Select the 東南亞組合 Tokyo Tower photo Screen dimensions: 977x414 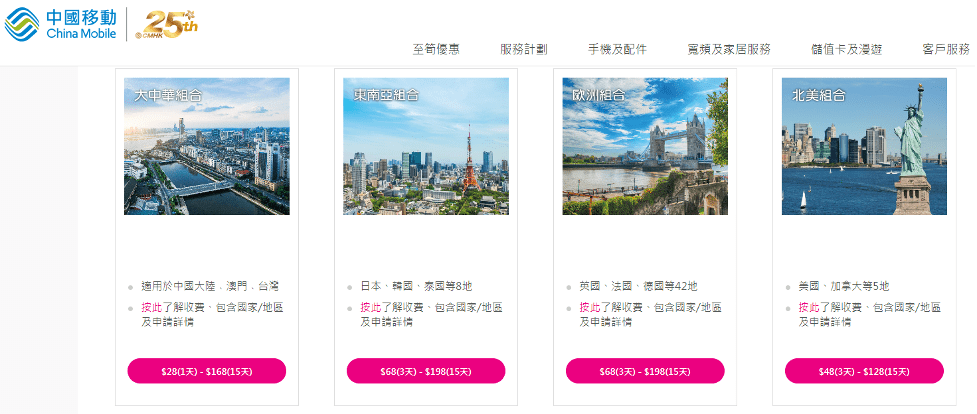(x=426, y=147)
